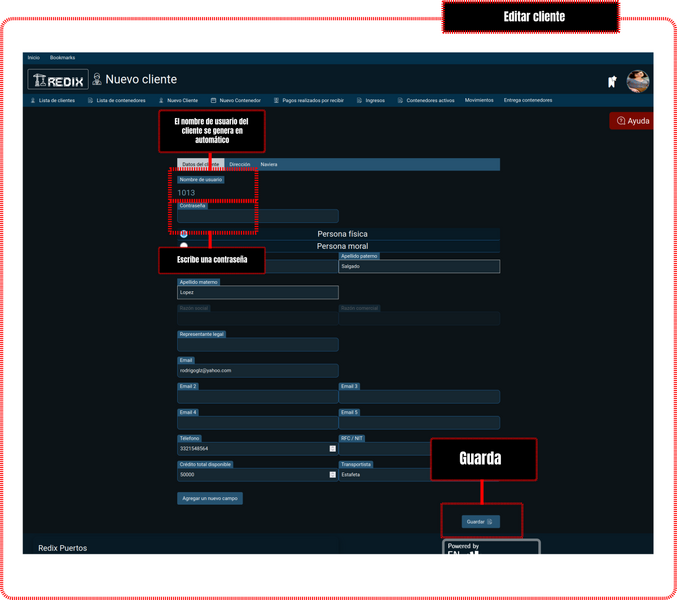This screenshot has width=677, height=600.
Task: Click the Lista de clientes nav icon
Action: (x=33, y=101)
